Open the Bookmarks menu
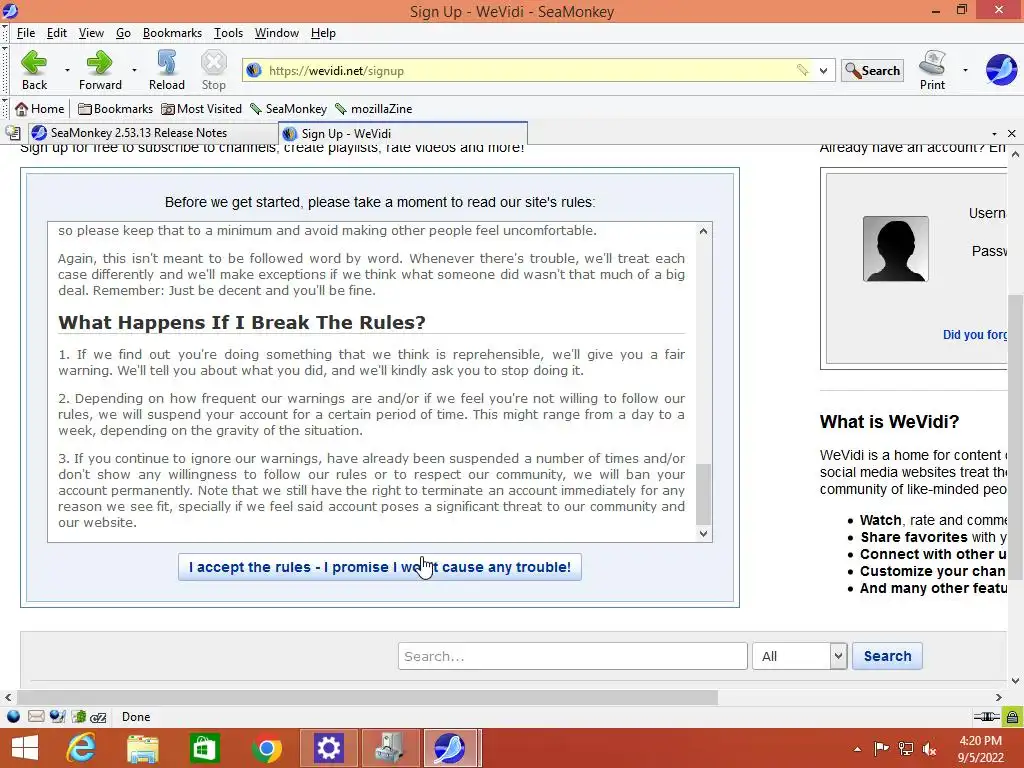 tap(172, 33)
